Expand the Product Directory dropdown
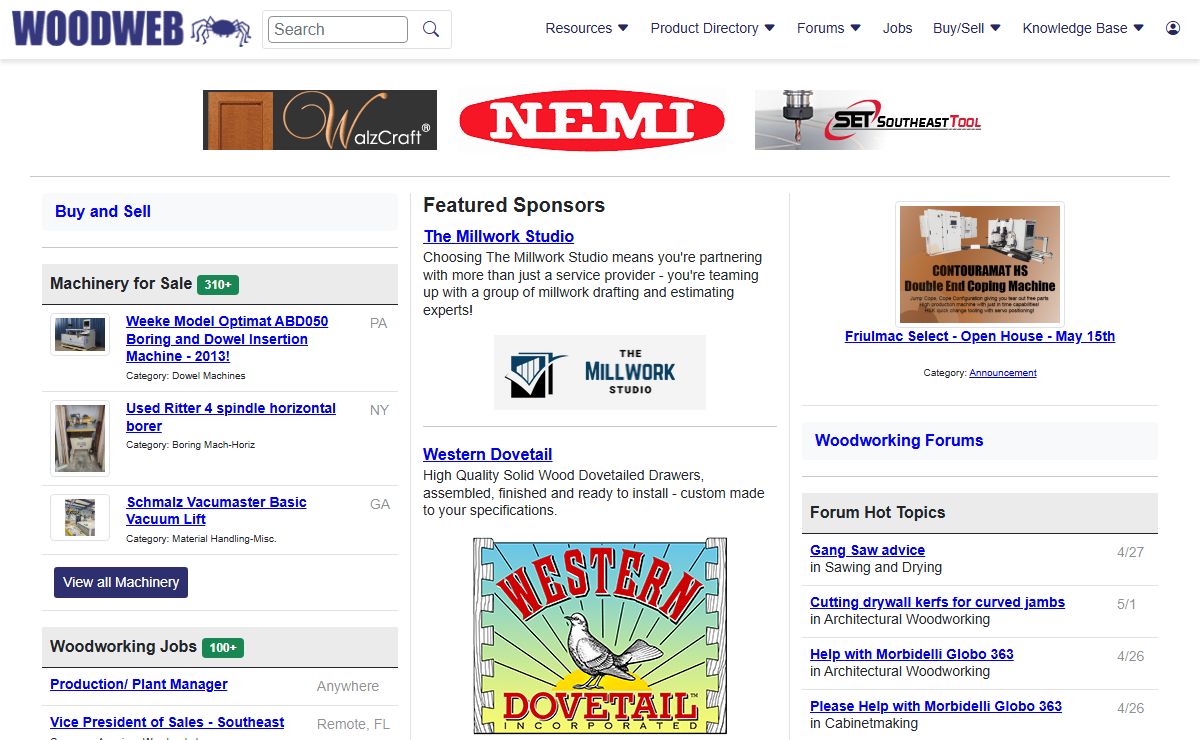This screenshot has width=1200, height=740. (x=712, y=28)
